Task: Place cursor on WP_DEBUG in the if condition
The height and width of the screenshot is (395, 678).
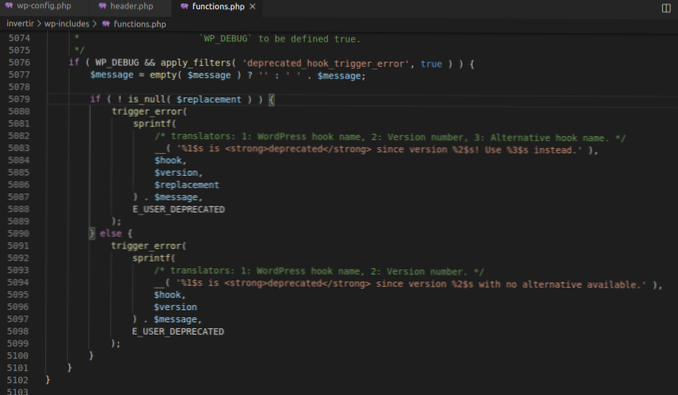Action: [117, 63]
